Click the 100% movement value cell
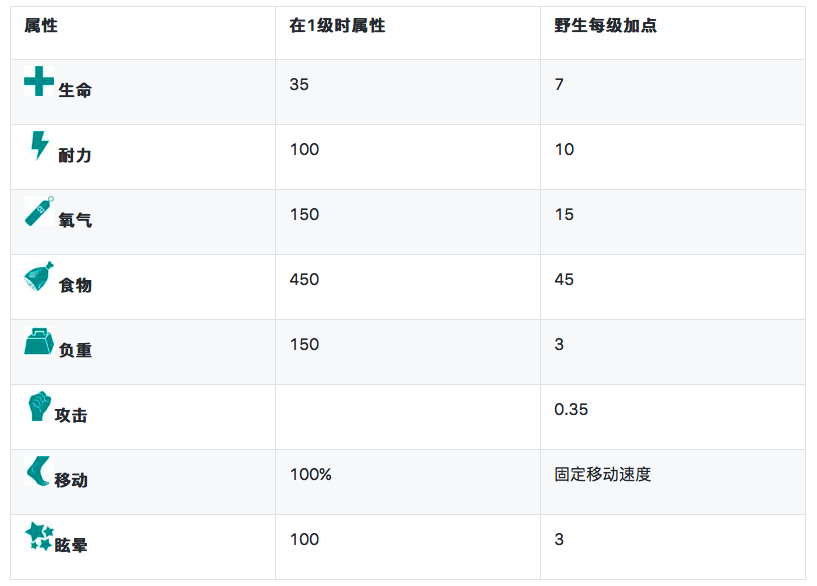 310,474
